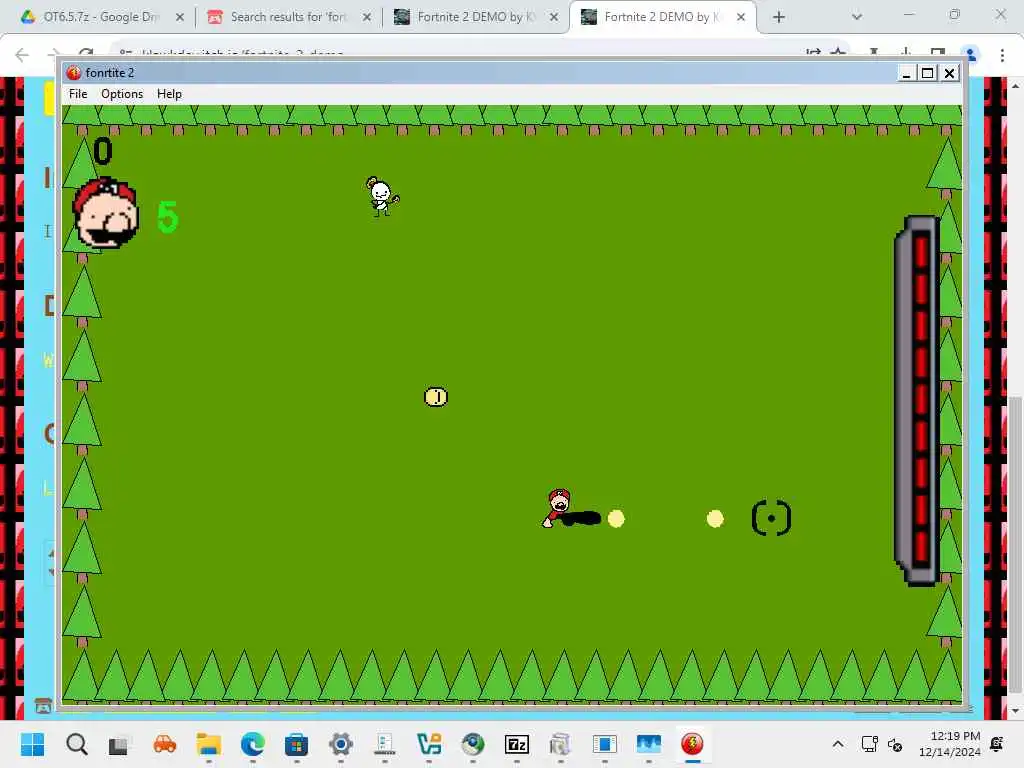Open the Chrome taskbar icon
The image size is (1024, 768).
tap(473, 744)
